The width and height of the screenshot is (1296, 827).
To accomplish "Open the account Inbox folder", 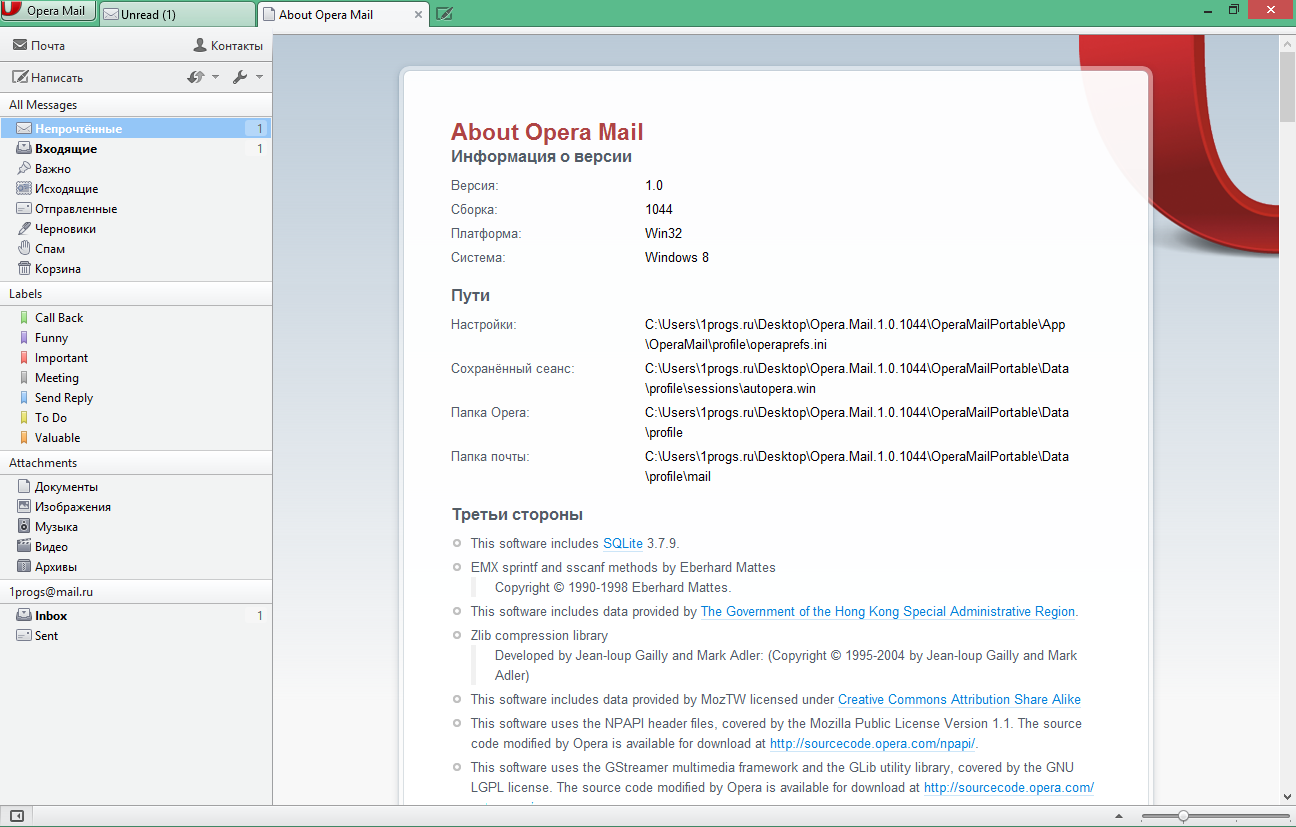I will pos(136,616).
